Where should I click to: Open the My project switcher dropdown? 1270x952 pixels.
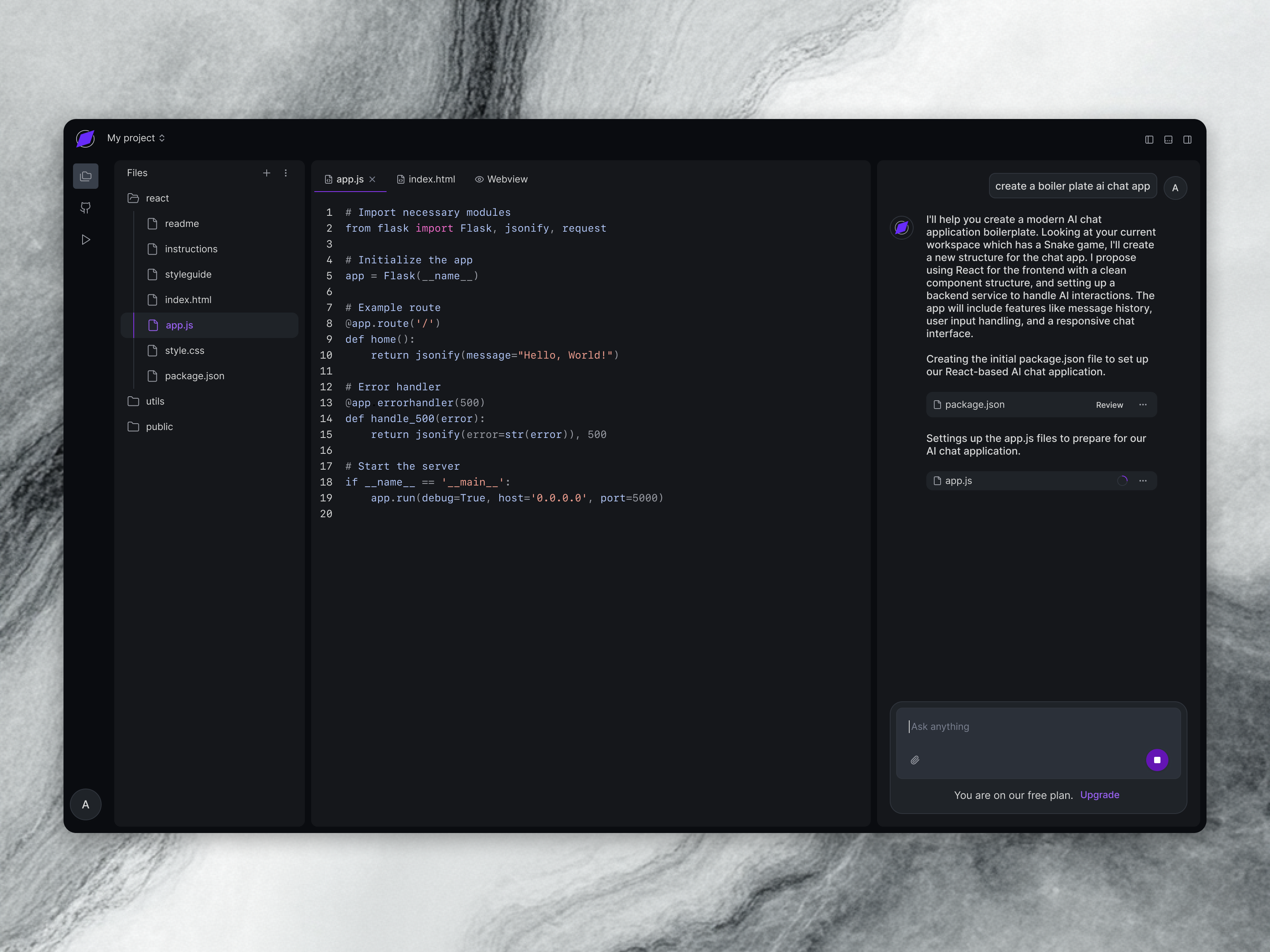(x=136, y=138)
